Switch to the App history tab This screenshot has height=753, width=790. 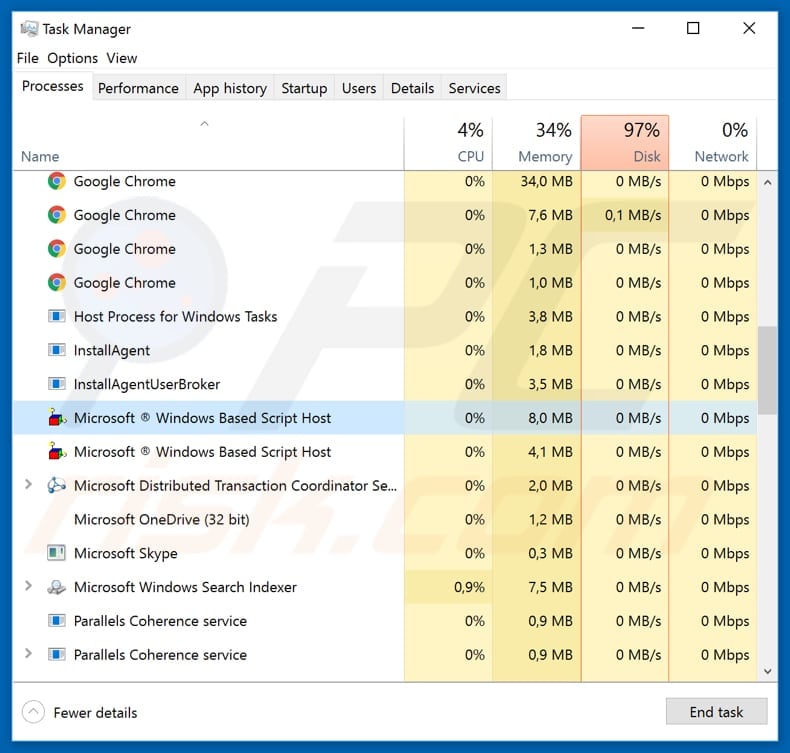coord(230,88)
